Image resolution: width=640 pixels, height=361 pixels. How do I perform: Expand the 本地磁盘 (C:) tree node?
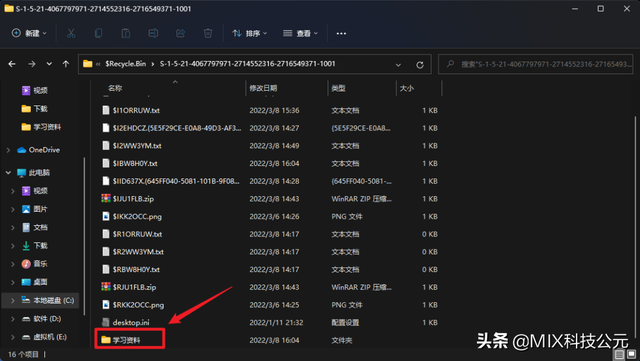coord(13,301)
